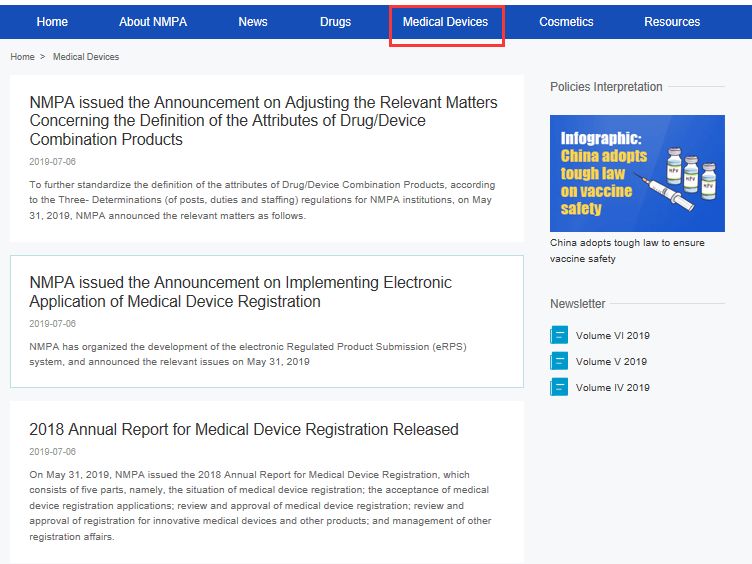Image resolution: width=752 pixels, height=564 pixels.
Task: Open the News navigation tab
Action: 253,22
